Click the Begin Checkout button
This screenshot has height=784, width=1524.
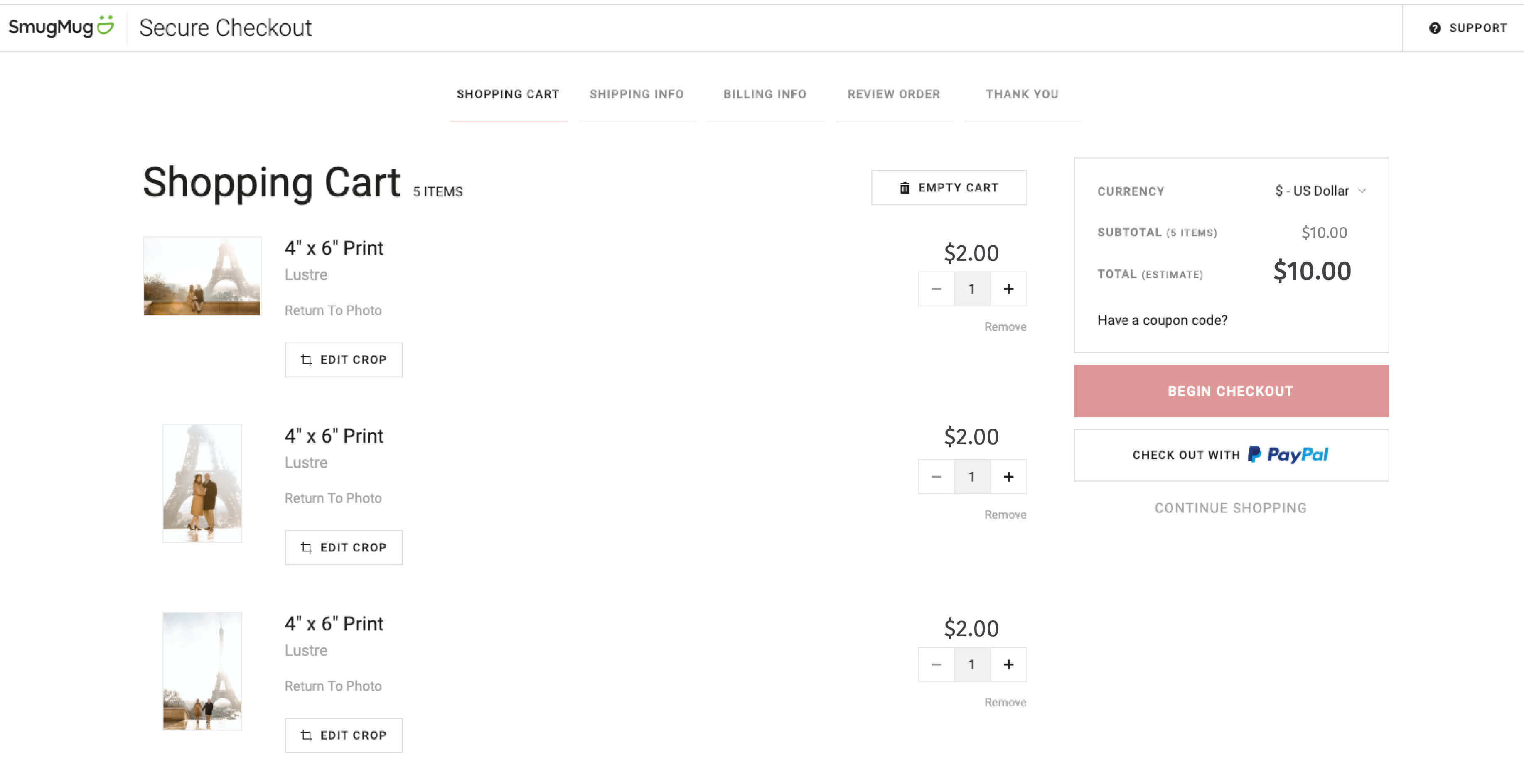click(x=1231, y=391)
